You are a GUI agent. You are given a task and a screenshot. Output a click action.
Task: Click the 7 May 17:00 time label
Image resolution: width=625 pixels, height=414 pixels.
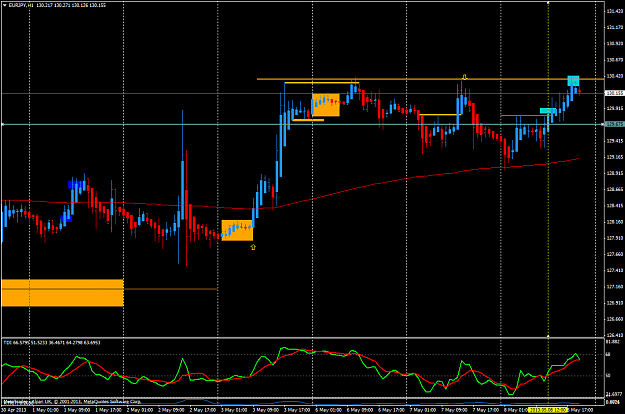pyautogui.click(x=486, y=410)
